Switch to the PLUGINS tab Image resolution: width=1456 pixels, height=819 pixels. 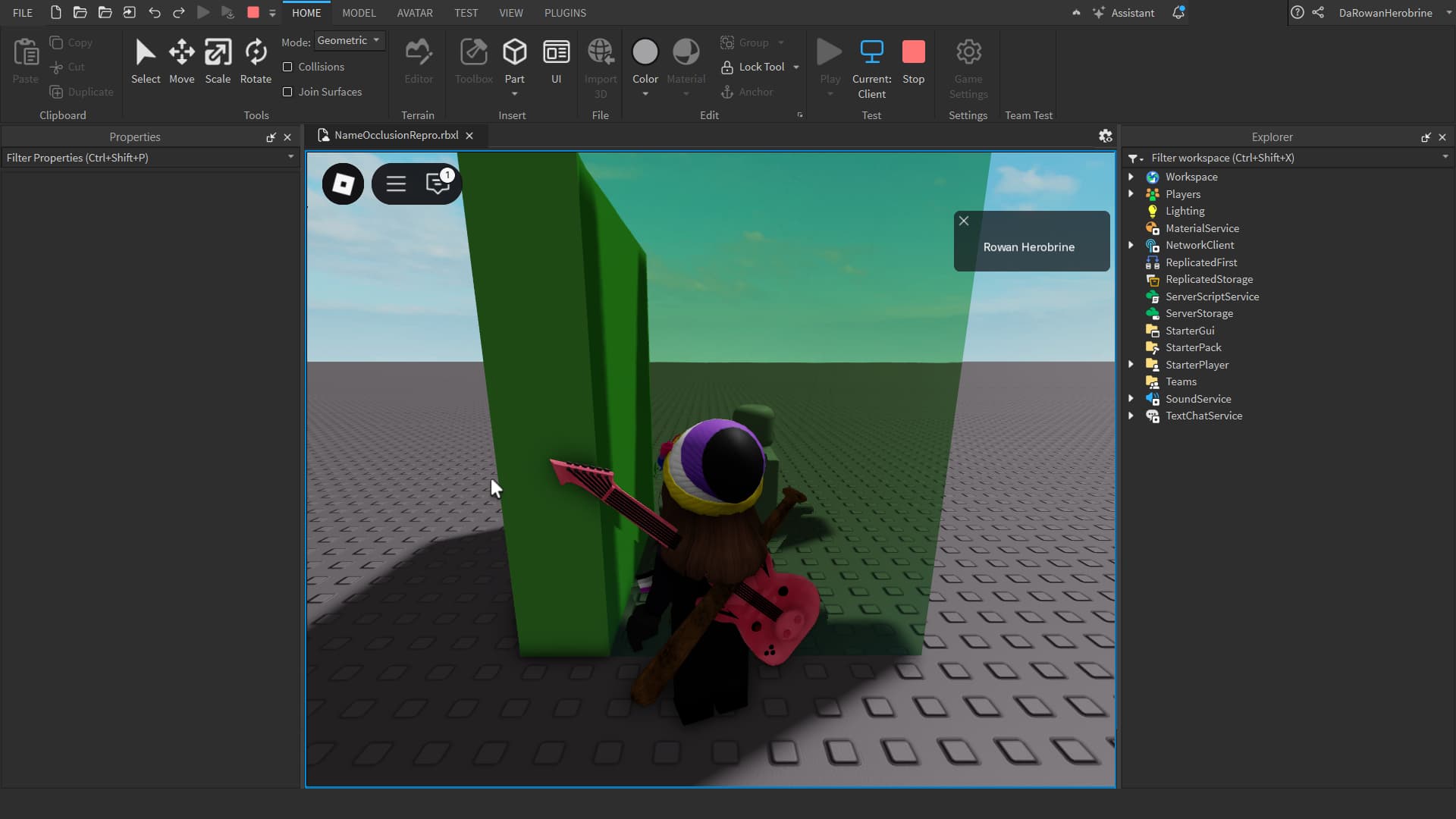click(565, 13)
